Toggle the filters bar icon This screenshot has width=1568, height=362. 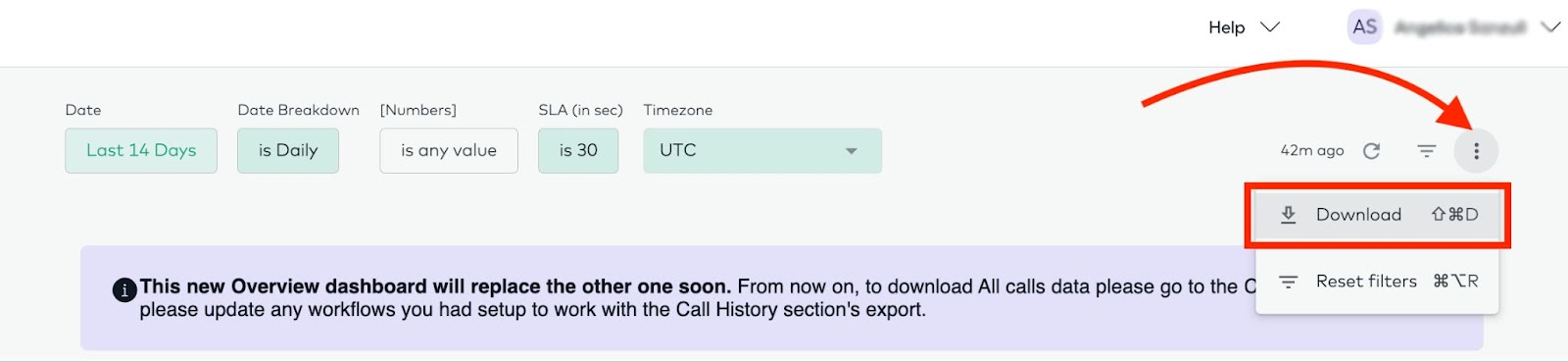tap(1426, 150)
